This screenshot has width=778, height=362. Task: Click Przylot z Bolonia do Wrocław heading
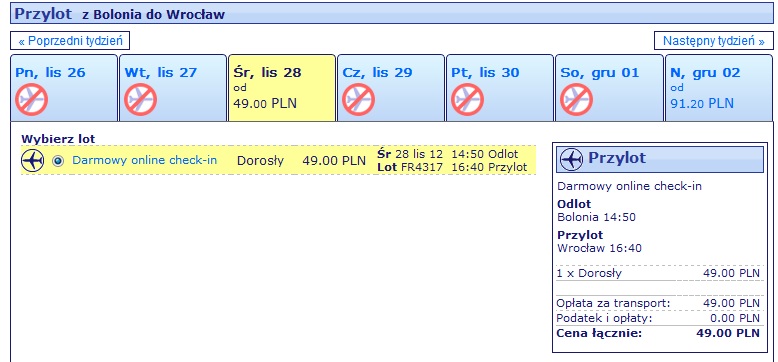point(120,14)
